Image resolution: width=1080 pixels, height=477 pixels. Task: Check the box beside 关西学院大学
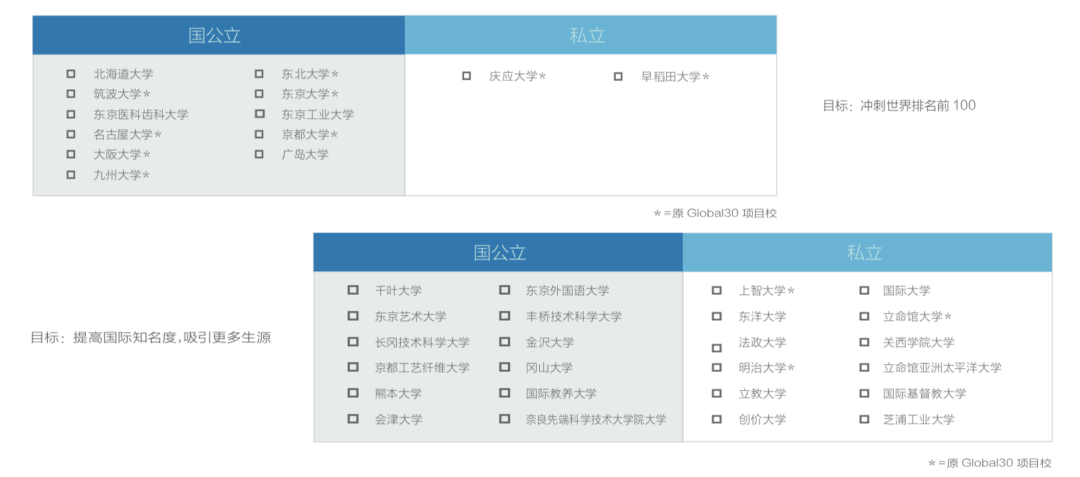[864, 341]
